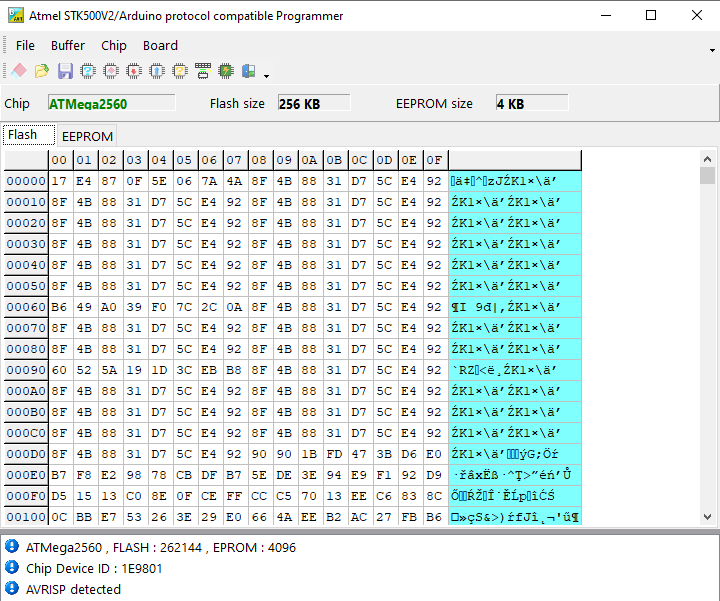Open a file with the folder icon

[x=42, y=71]
